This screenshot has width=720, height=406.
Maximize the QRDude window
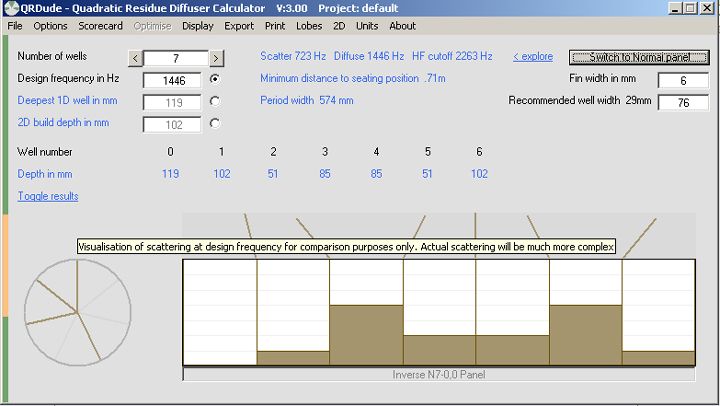point(691,8)
